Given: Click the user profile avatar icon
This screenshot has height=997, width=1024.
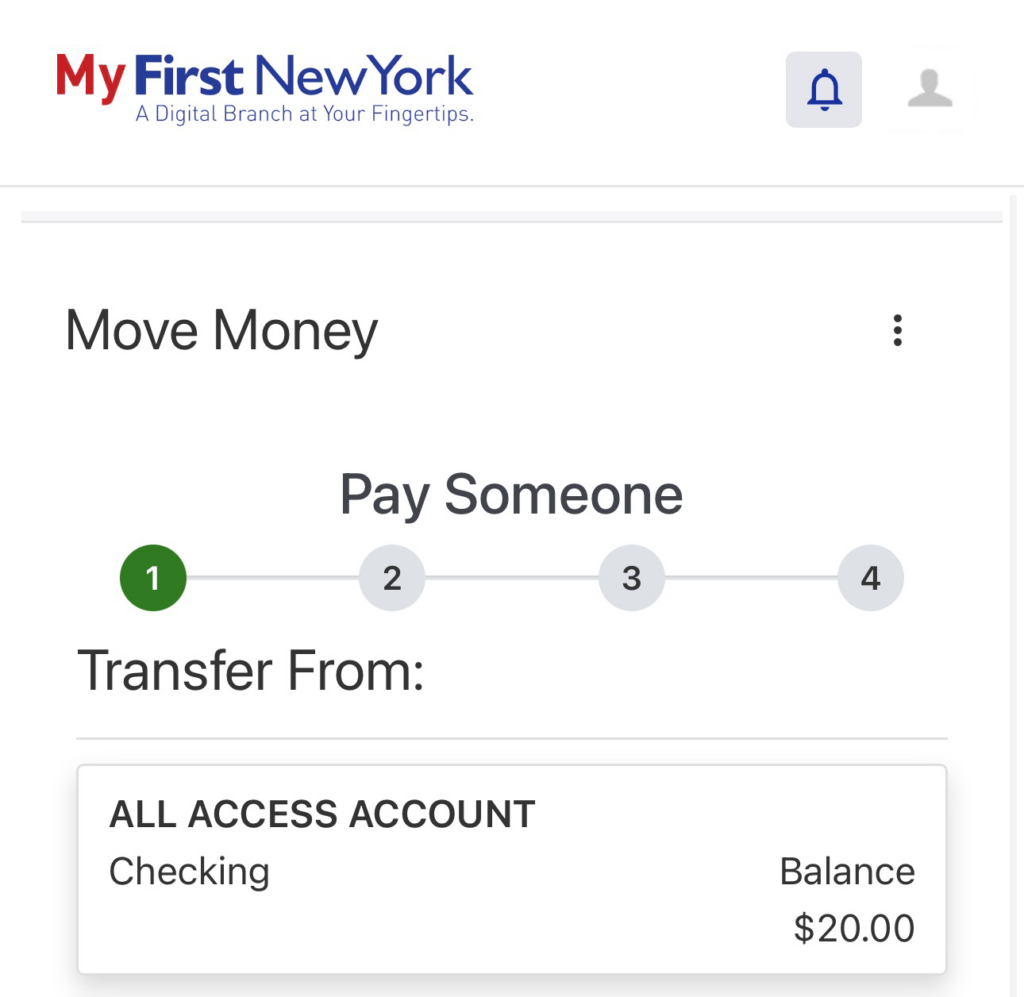Looking at the screenshot, I should coord(929,90).
